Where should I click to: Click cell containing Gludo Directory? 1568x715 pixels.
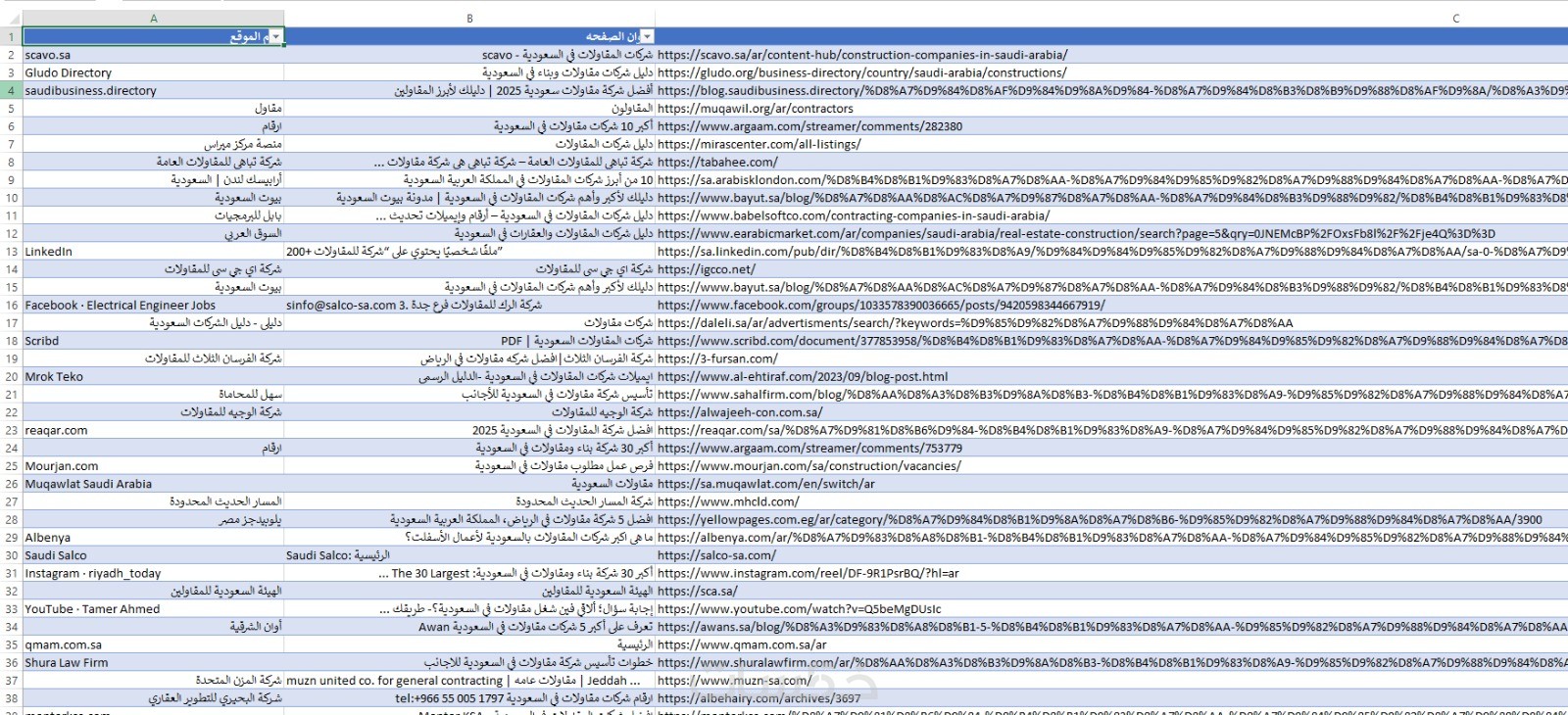coord(153,73)
